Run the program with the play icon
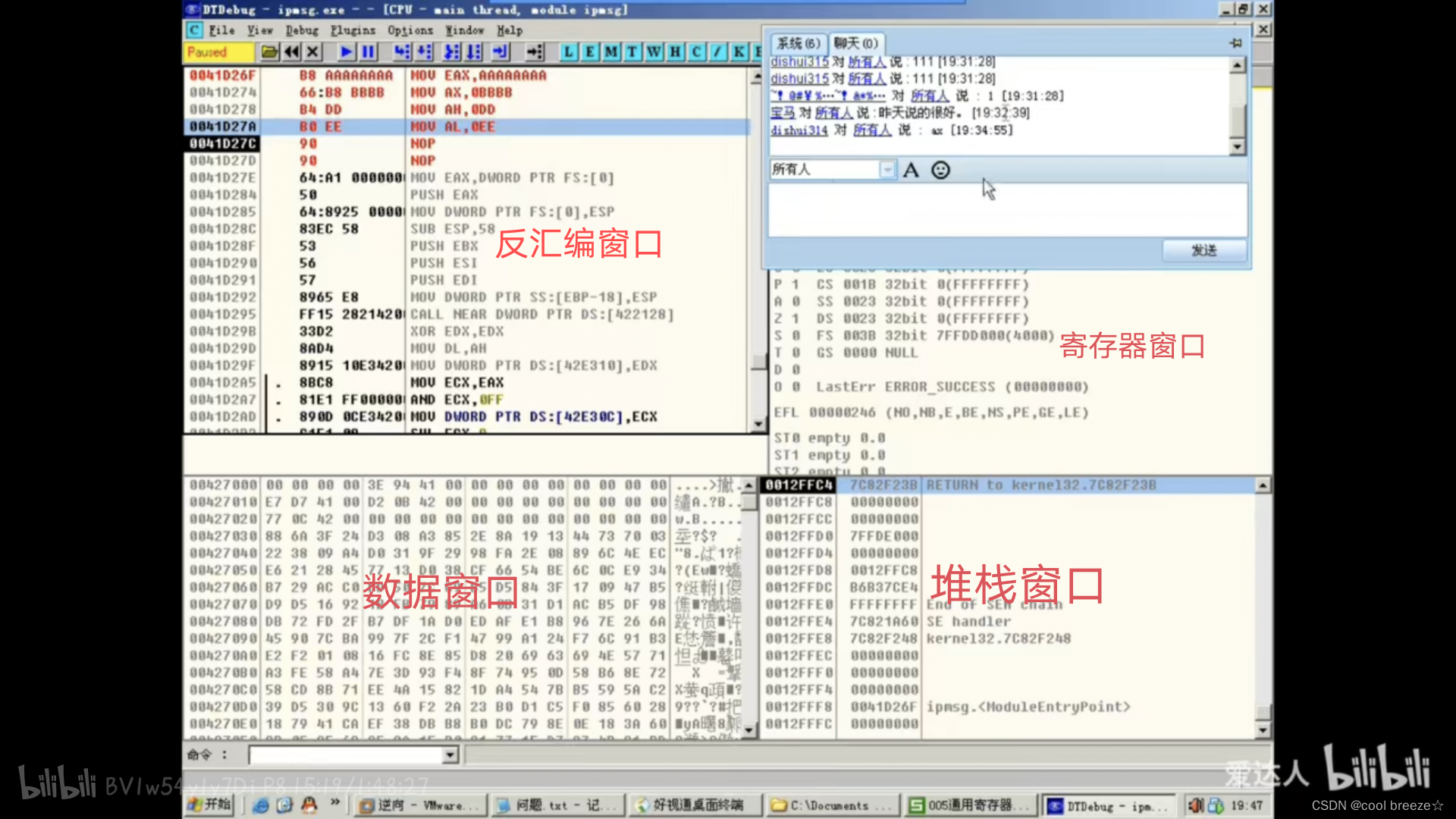1456x819 pixels. click(347, 52)
